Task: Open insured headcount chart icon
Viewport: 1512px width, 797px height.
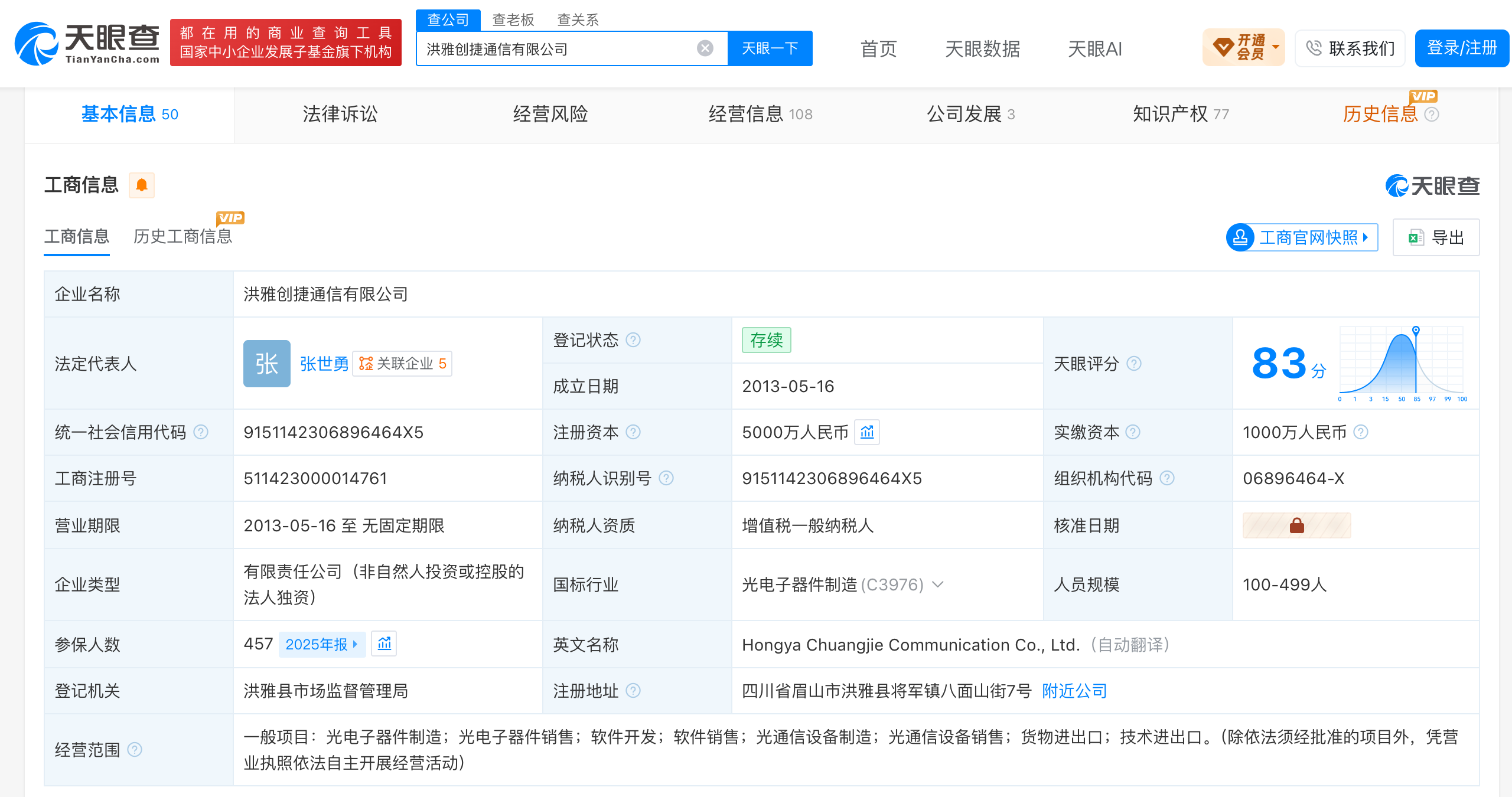Action: [x=384, y=644]
